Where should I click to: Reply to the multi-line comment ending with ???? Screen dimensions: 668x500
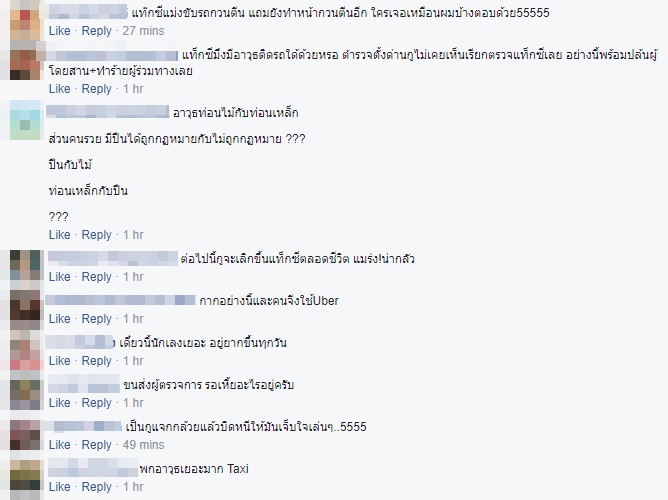96,235
